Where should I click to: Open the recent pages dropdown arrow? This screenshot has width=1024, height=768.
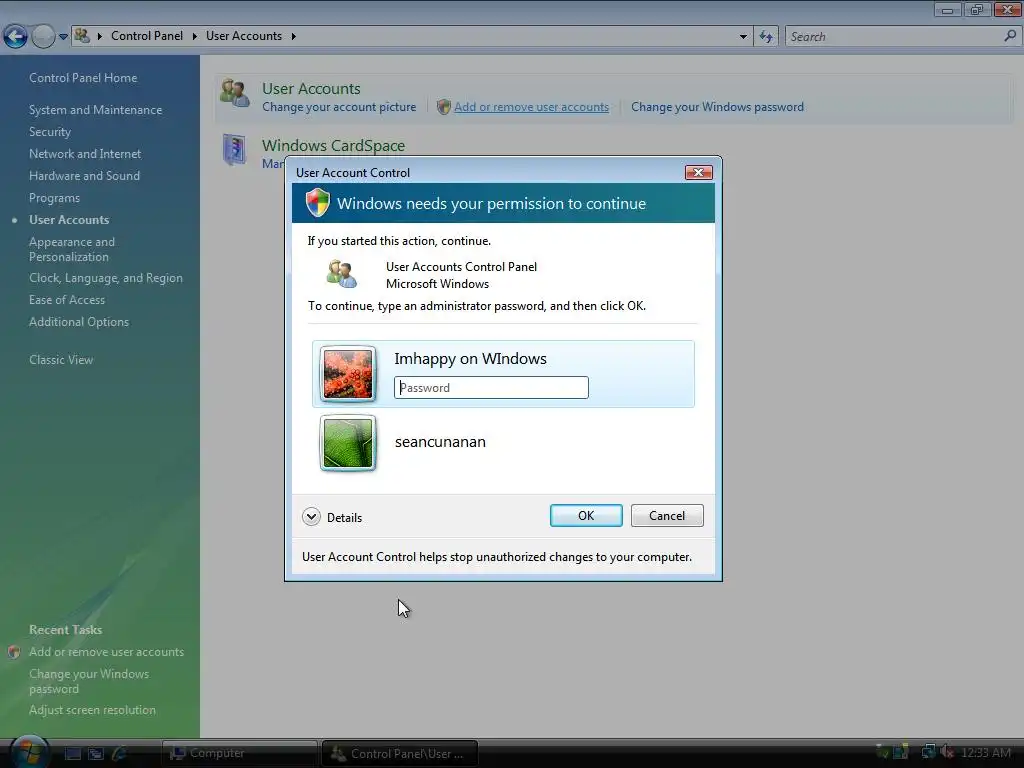pyautogui.click(x=63, y=37)
